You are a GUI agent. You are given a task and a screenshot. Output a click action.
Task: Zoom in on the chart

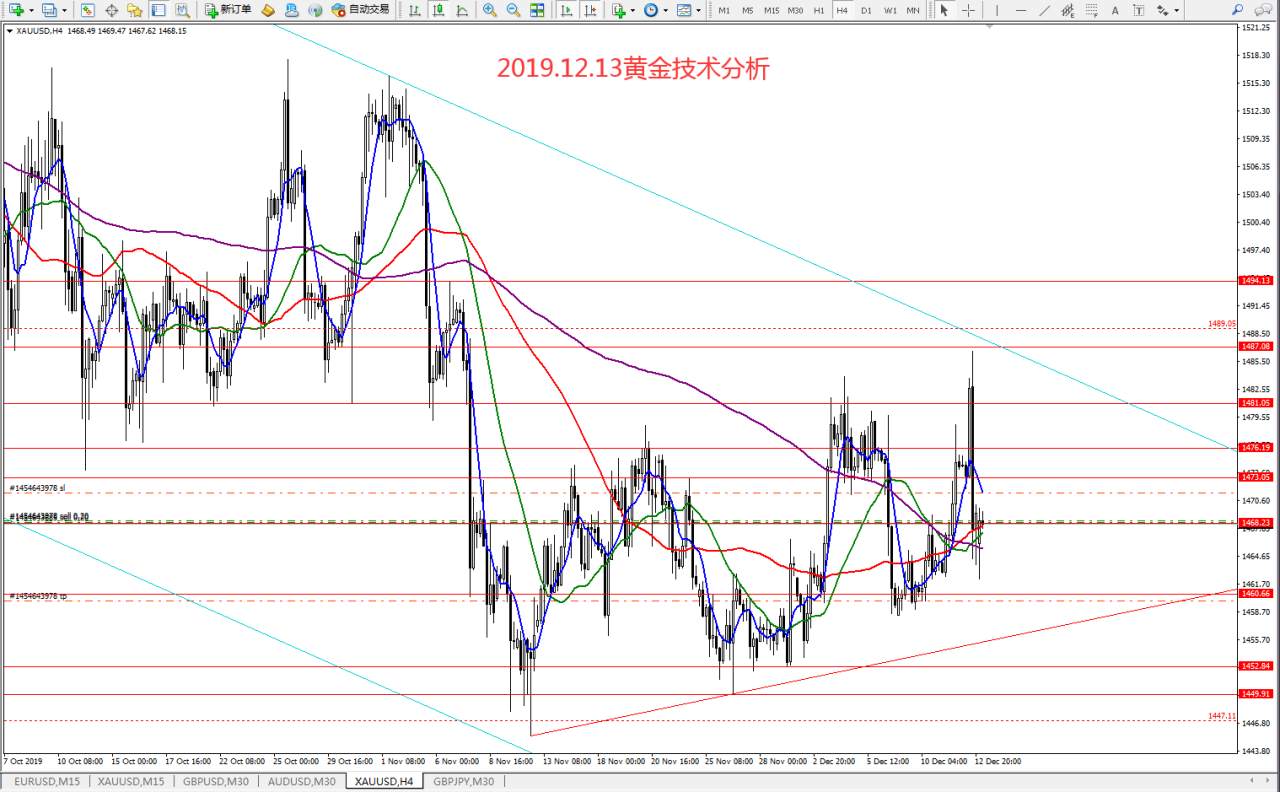point(489,10)
